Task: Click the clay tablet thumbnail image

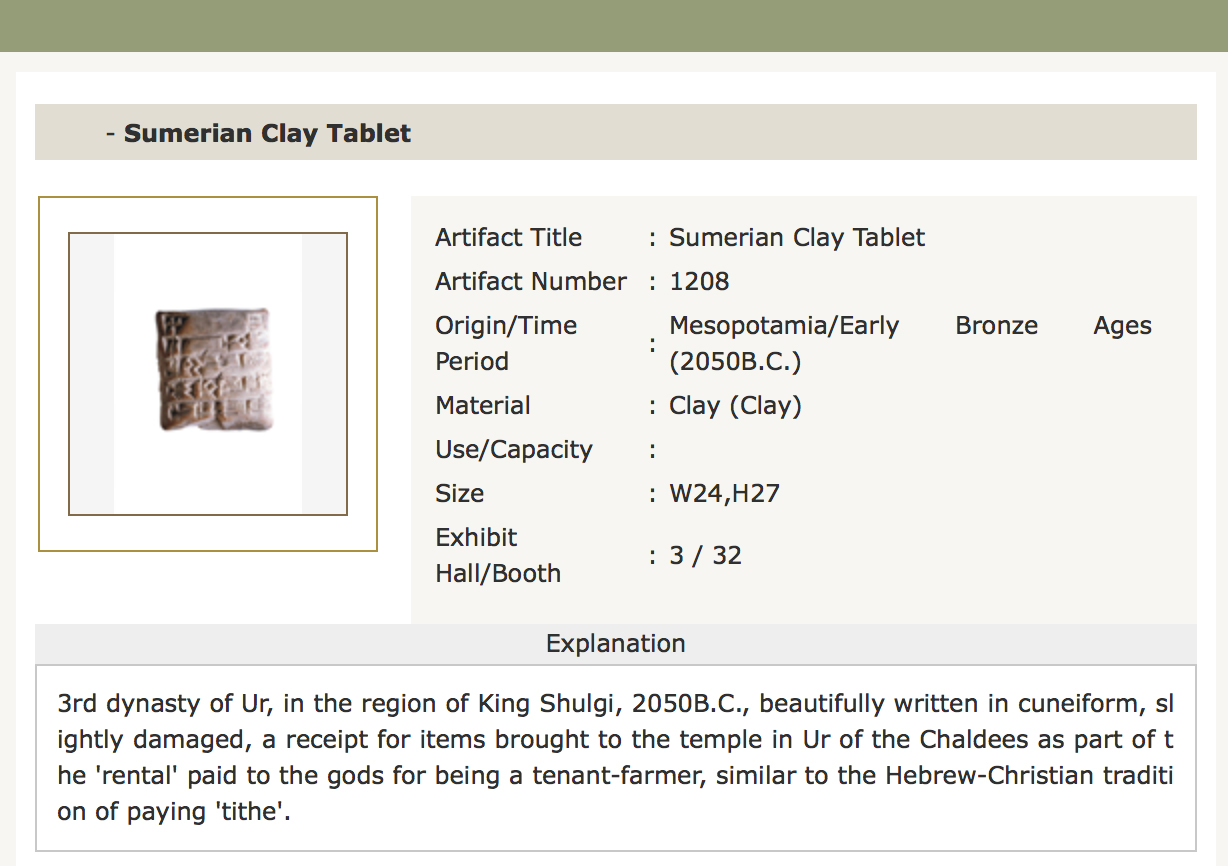Action: point(213,370)
